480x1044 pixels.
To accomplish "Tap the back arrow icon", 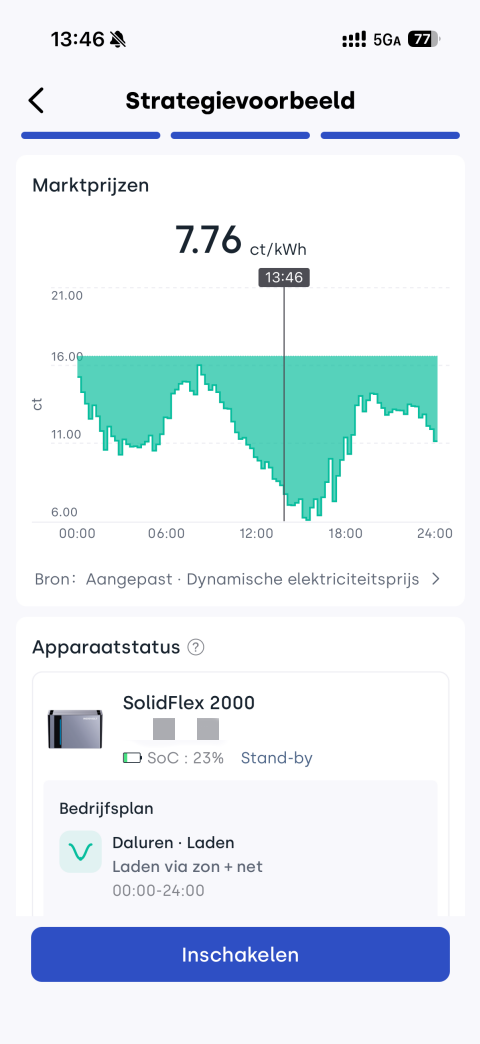I will pyautogui.click(x=36, y=101).
